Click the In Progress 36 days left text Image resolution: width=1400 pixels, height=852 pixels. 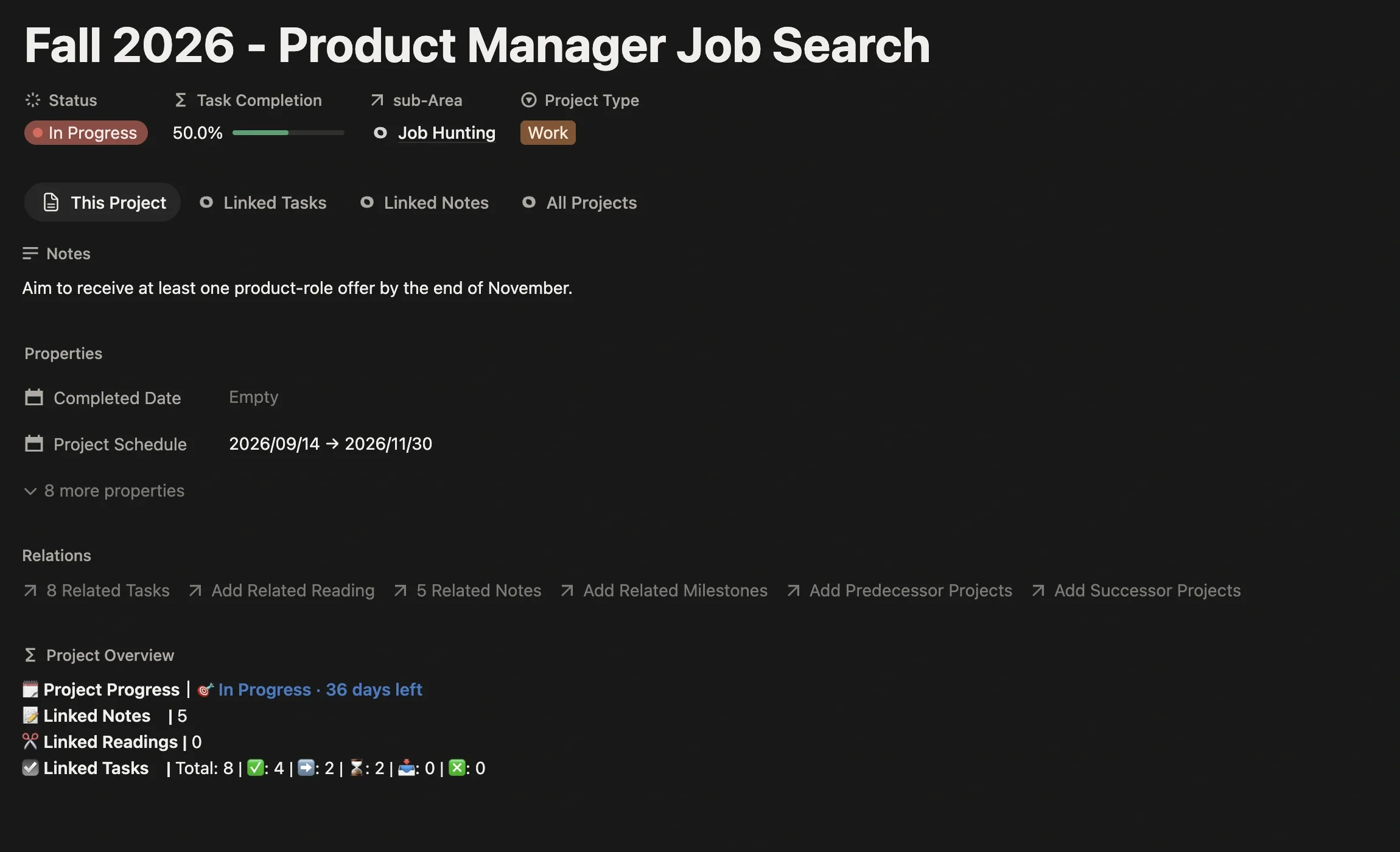pos(320,690)
